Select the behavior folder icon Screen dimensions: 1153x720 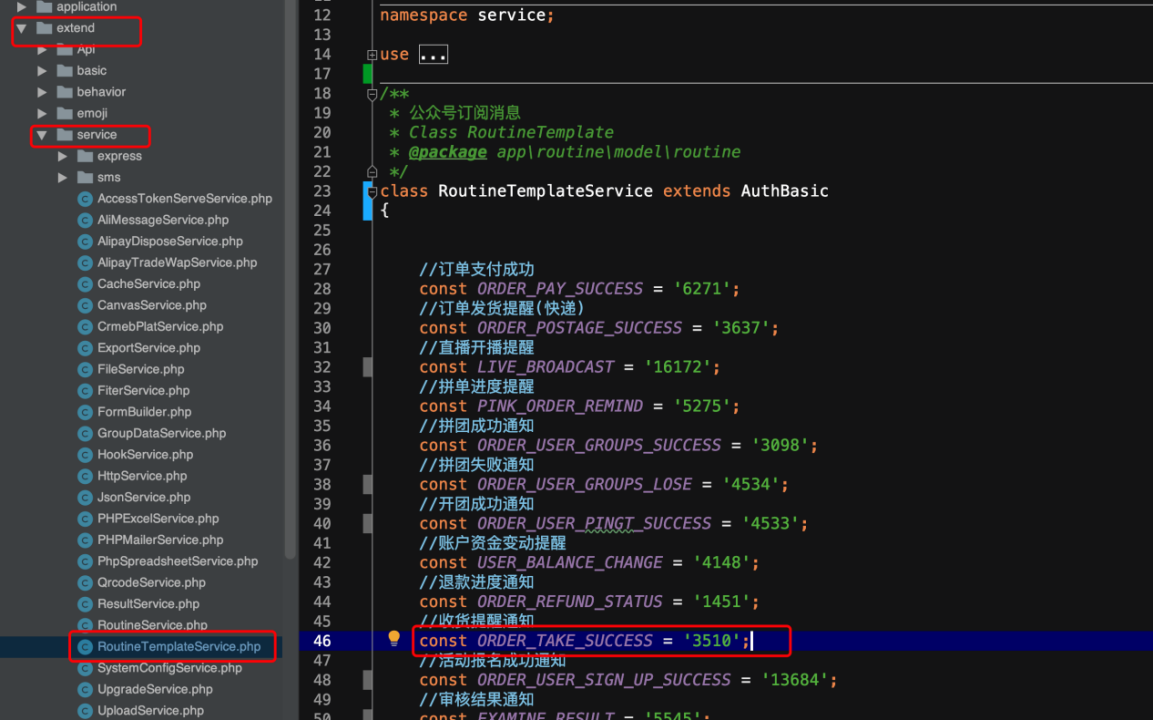click(65, 92)
